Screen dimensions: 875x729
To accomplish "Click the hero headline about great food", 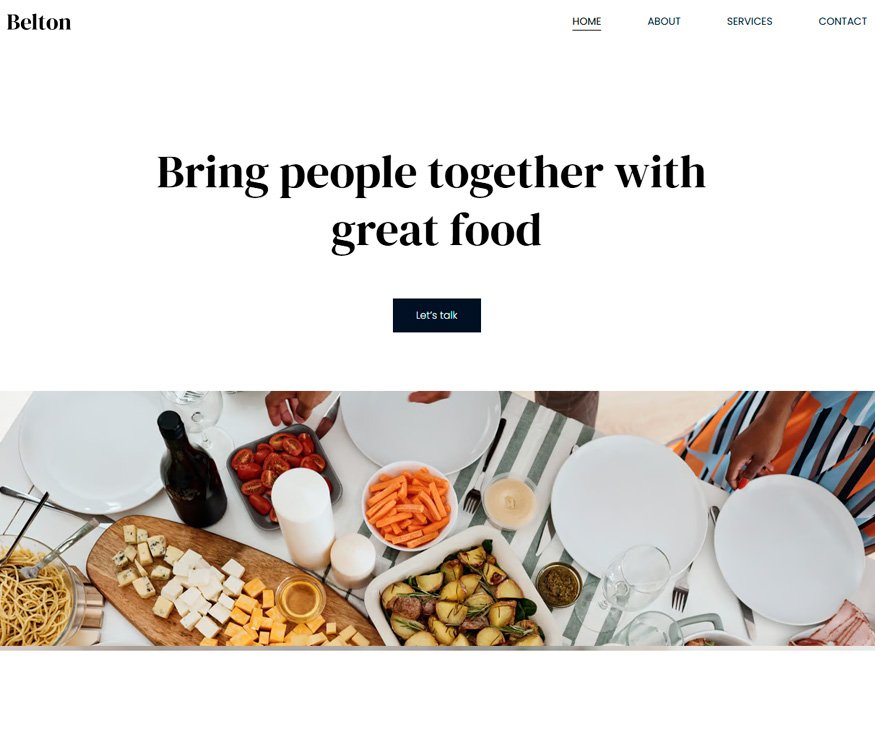I will 431,201.
